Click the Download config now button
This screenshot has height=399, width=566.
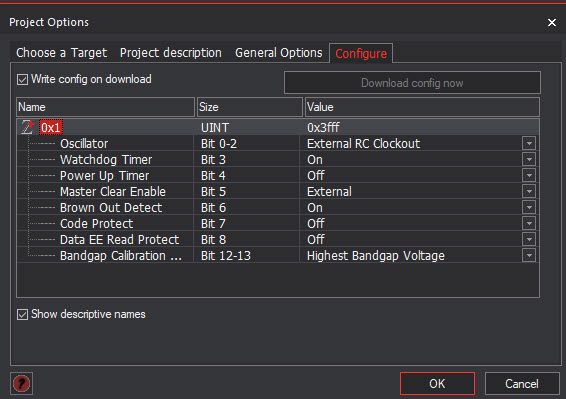[x=412, y=83]
